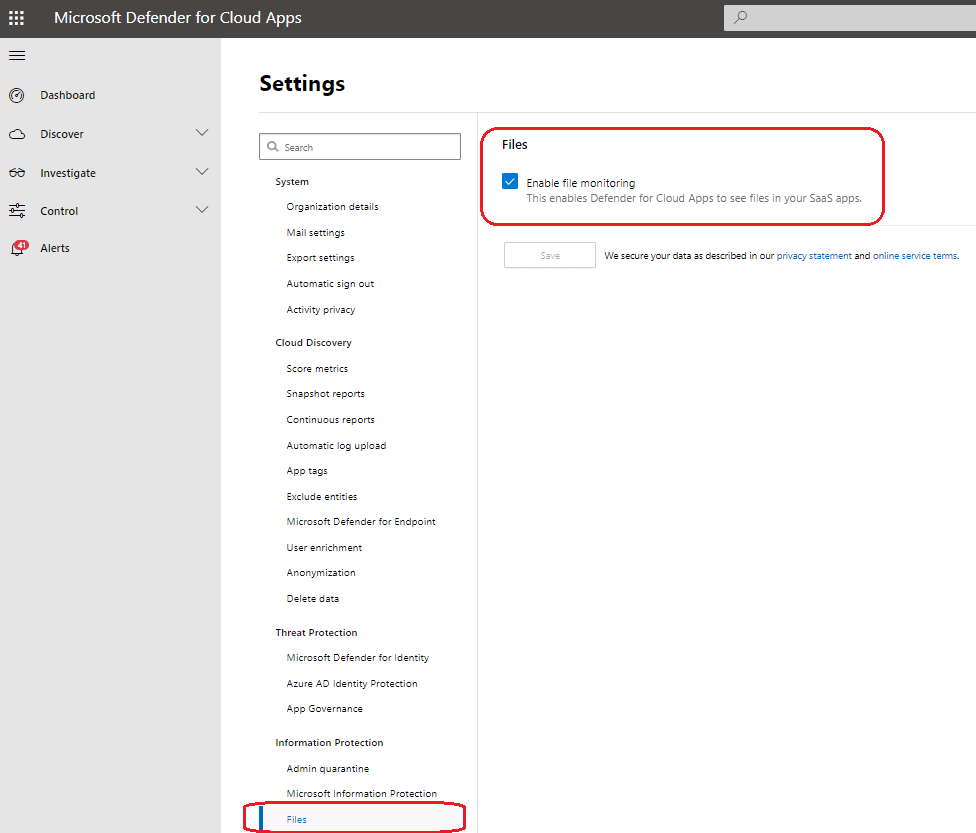This screenshot has height=833, width=976.
Task: Click the Investigate glasses icon
Action: tap(17, 173)
